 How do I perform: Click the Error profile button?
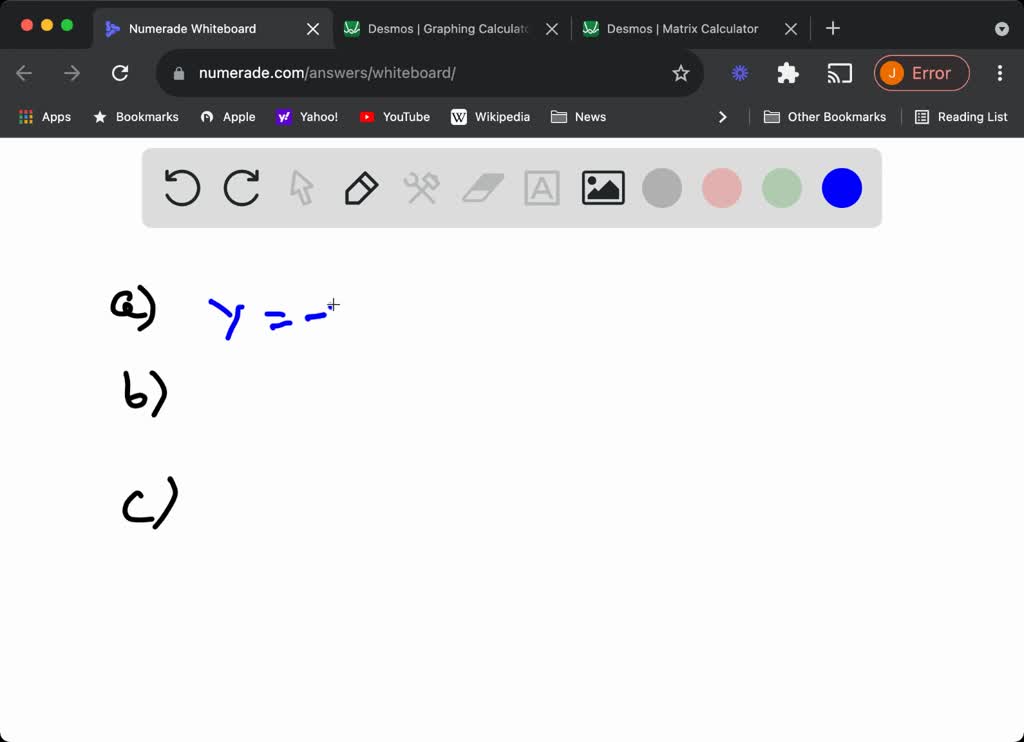click(921, 73)
